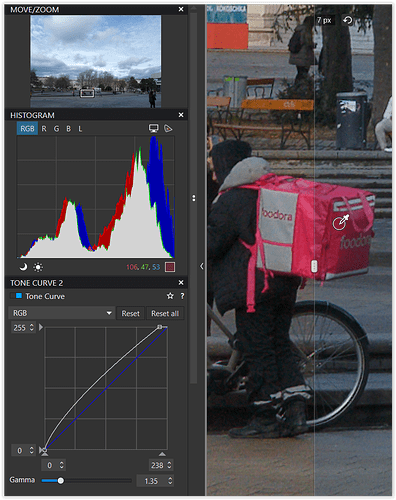Click the sampled color swatch in Histogram
Screen dimensions: 396x500
(170, 267)
